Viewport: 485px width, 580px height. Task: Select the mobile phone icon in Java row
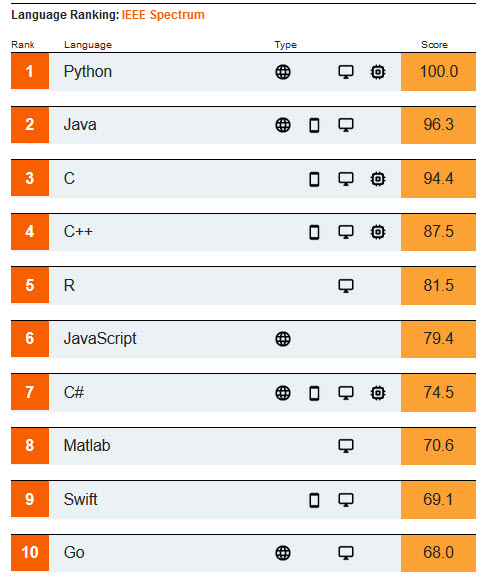[x=314, y=125]
